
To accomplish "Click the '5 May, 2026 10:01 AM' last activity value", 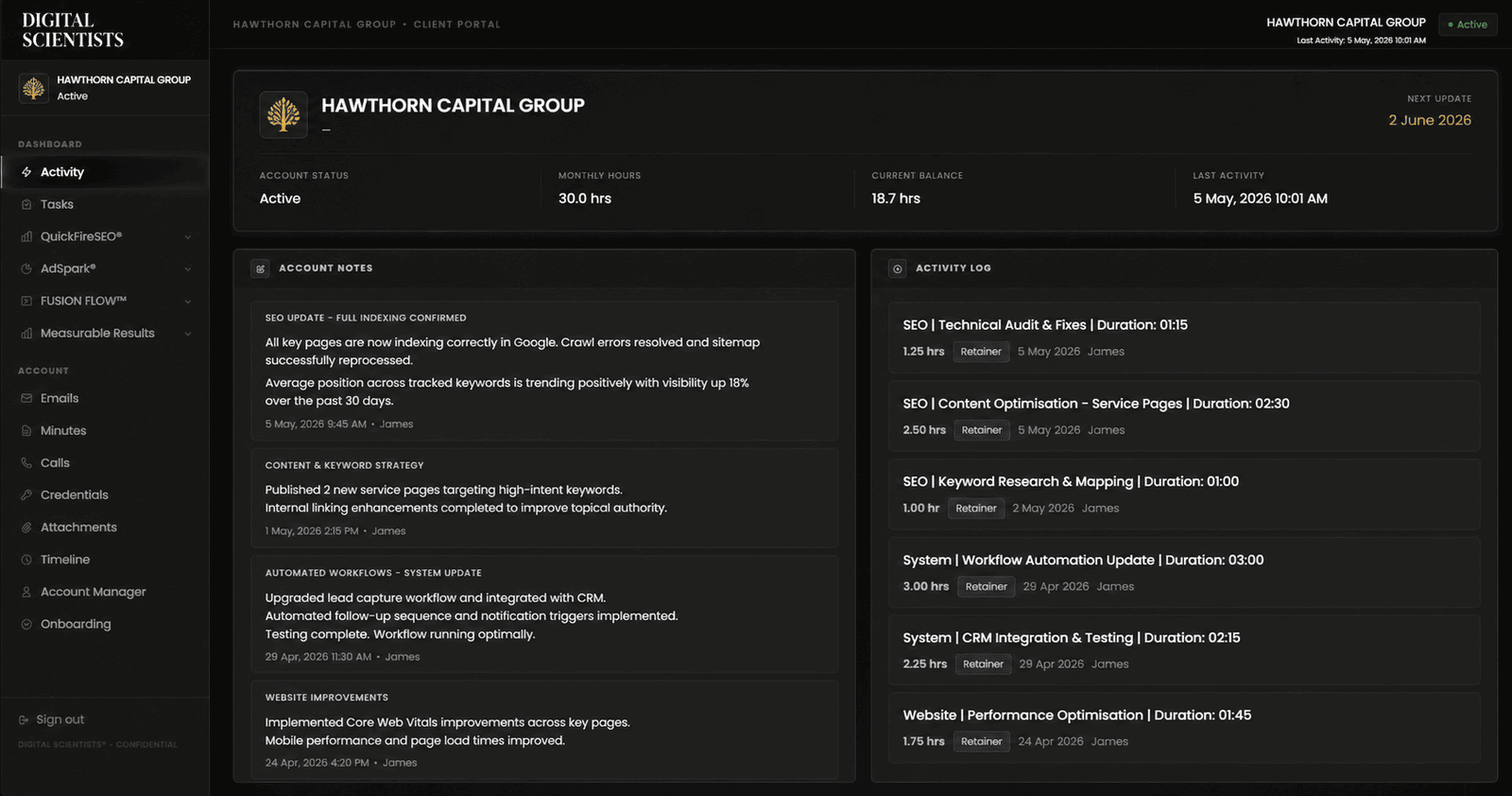I will (1260, 199).
